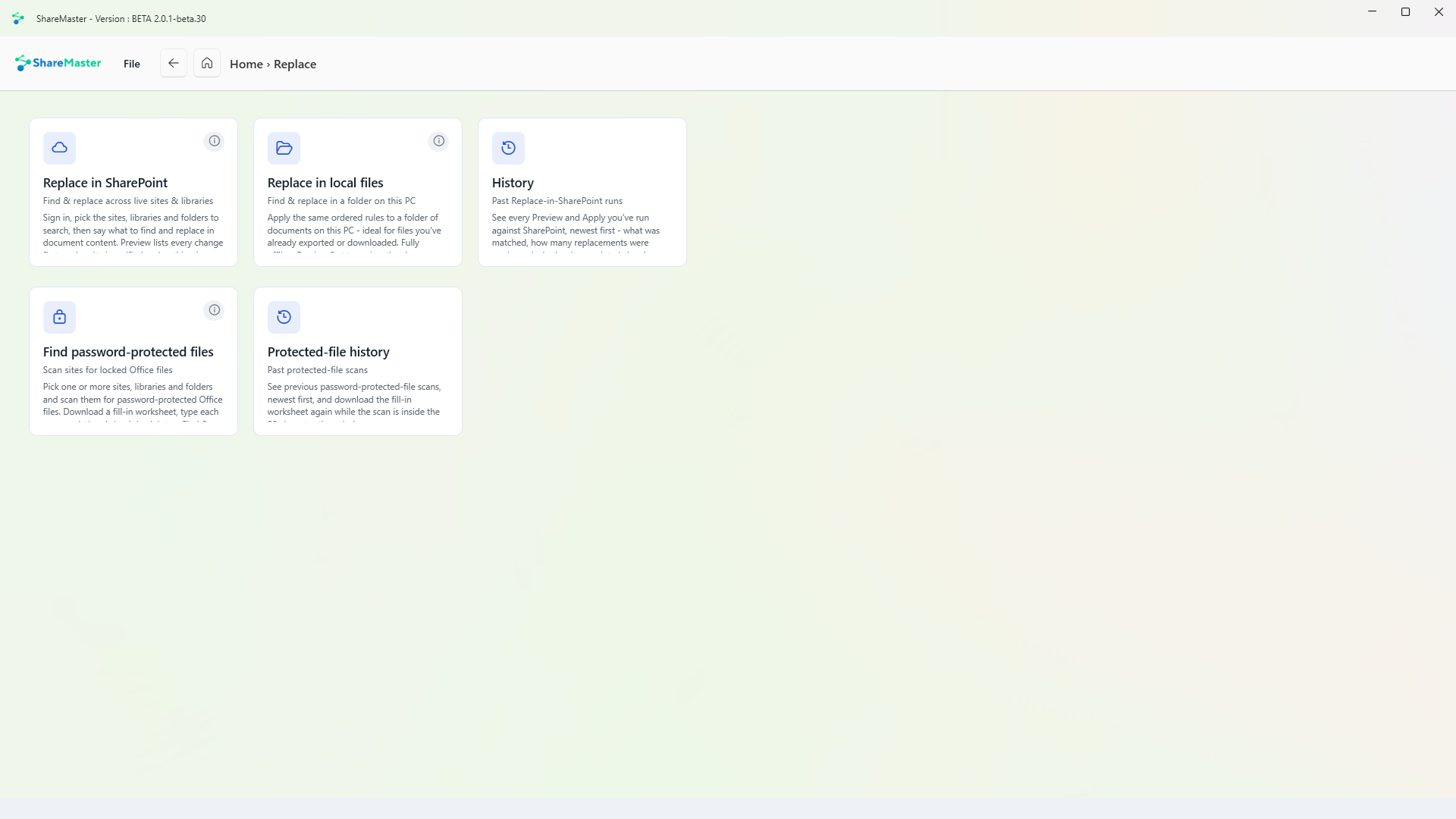This screenshot has width=1456, height=819.
Task: Click 'Scan sites for locked Office files' subtitle
Action: click(x=108, y=370)
